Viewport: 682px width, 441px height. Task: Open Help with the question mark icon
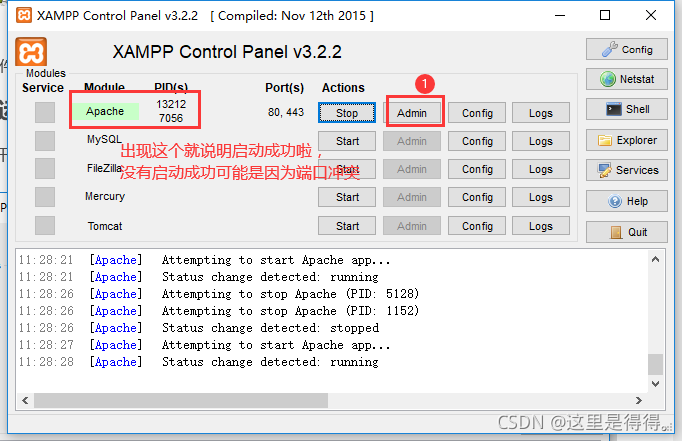(x=626, y=201)
